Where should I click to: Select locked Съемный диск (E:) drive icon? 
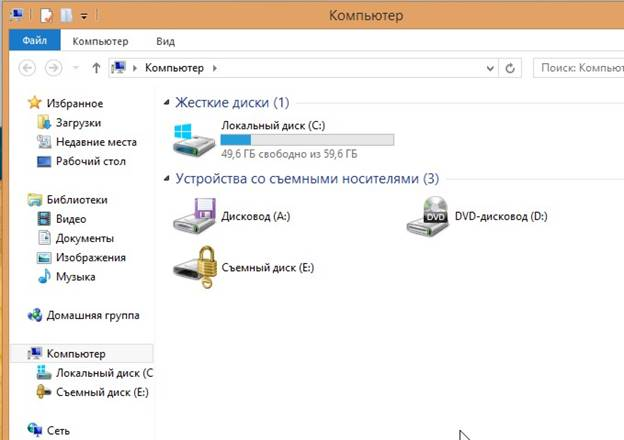(195, 267)
